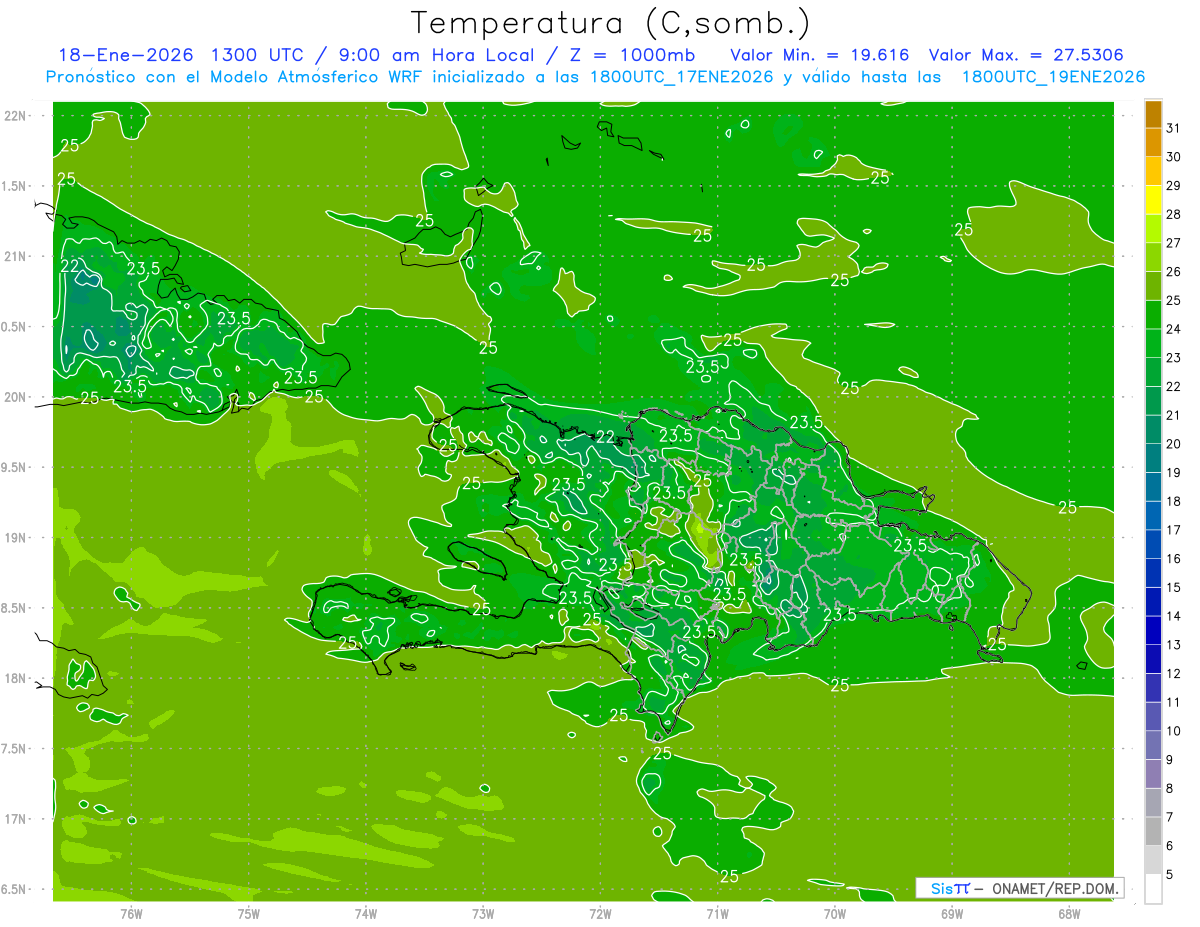This screenshot has height=927, width=1200.
Task: Click legend value "24" on color bar
Action: [1173, 329]
